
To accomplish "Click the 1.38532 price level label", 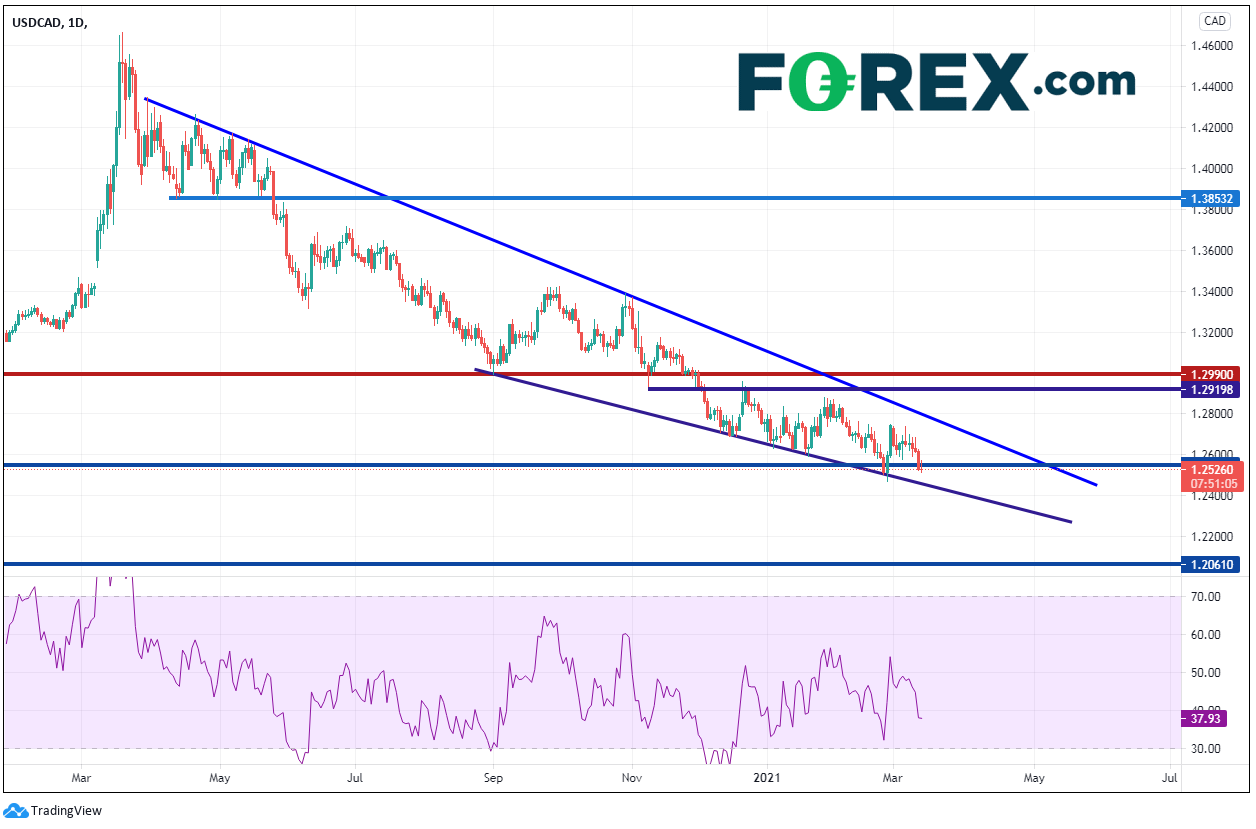I will click(1210, 198).
